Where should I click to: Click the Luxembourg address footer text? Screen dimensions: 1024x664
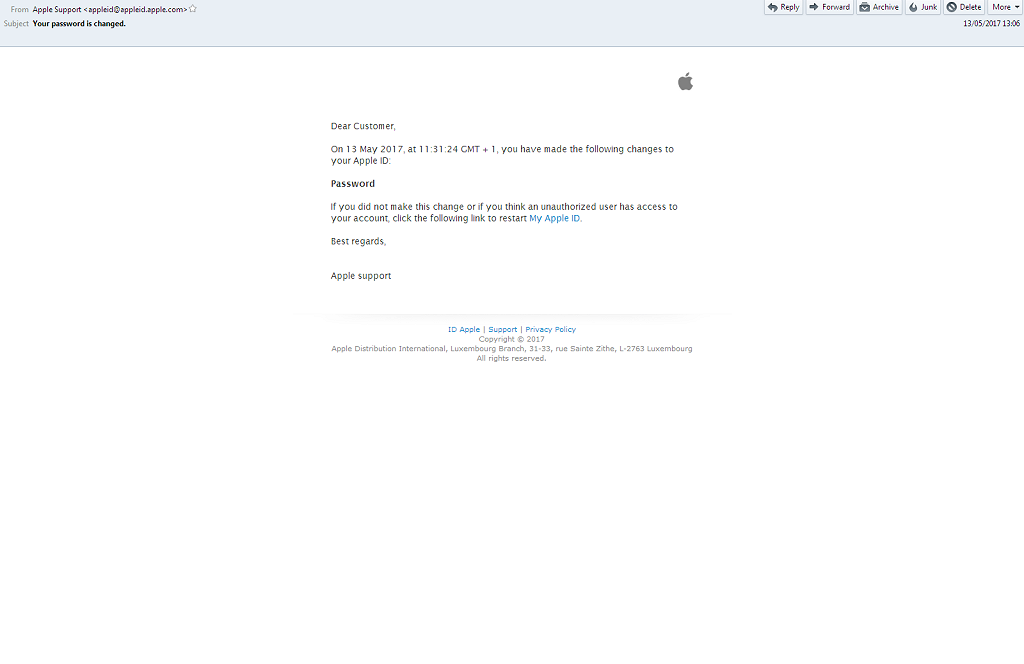tap(511, 349)
